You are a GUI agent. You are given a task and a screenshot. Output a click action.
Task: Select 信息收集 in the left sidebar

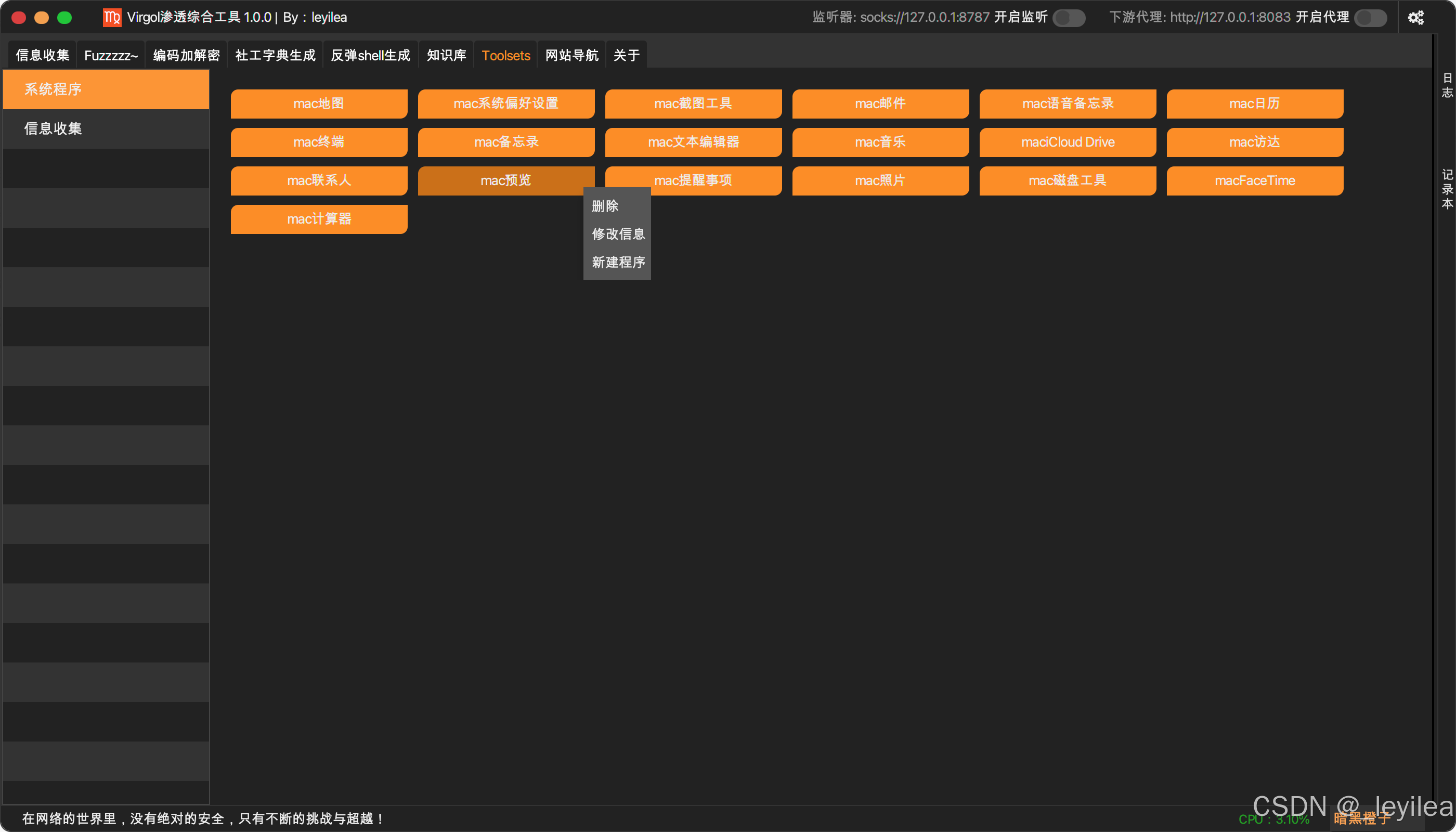coord(53,129)
